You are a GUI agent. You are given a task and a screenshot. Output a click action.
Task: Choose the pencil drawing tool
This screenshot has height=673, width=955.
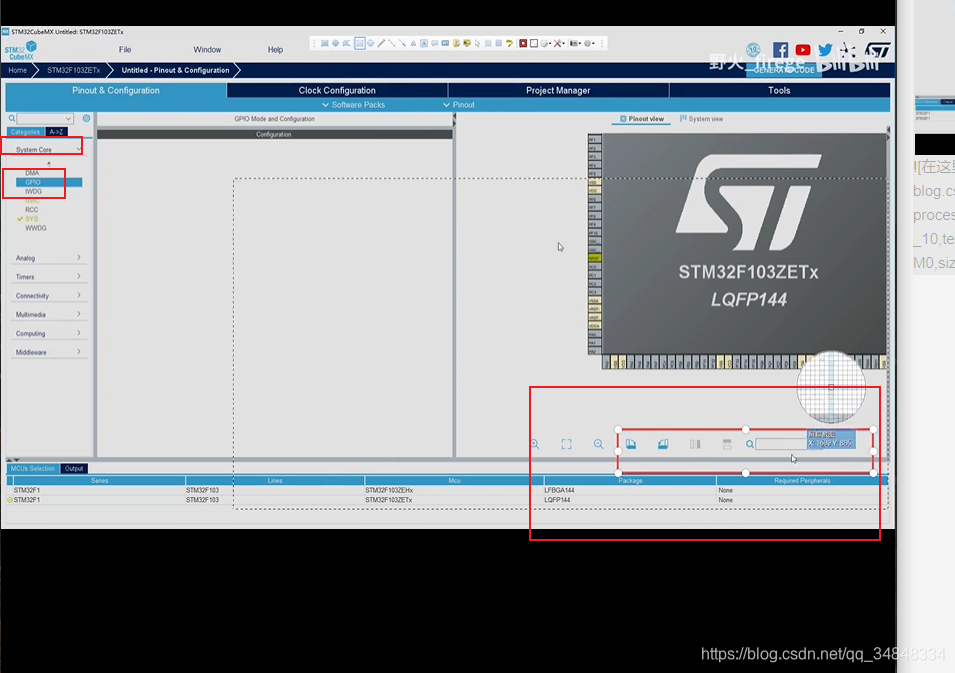click(381, 43)
